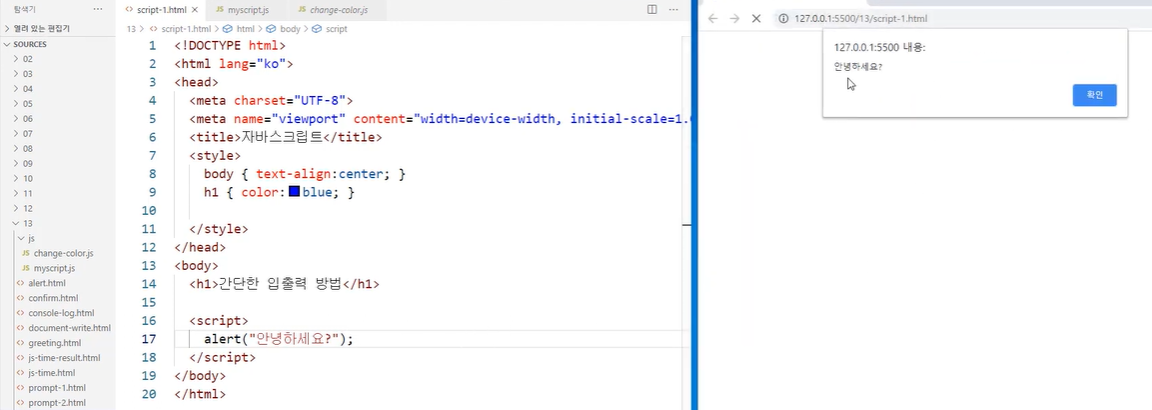Open prompt-1.html from the file tree

point(57,387)
